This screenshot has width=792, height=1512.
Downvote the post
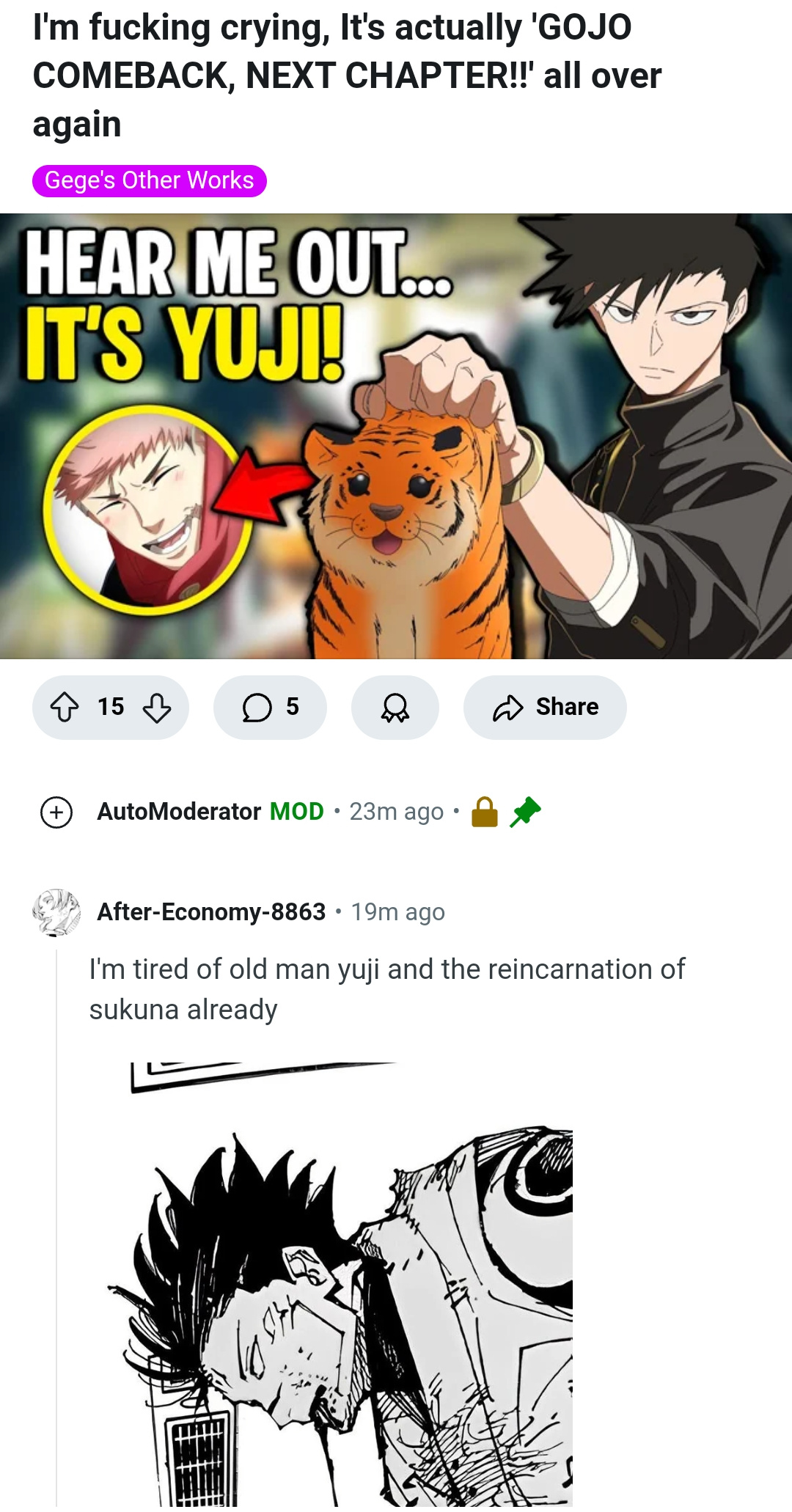(157, 708)
